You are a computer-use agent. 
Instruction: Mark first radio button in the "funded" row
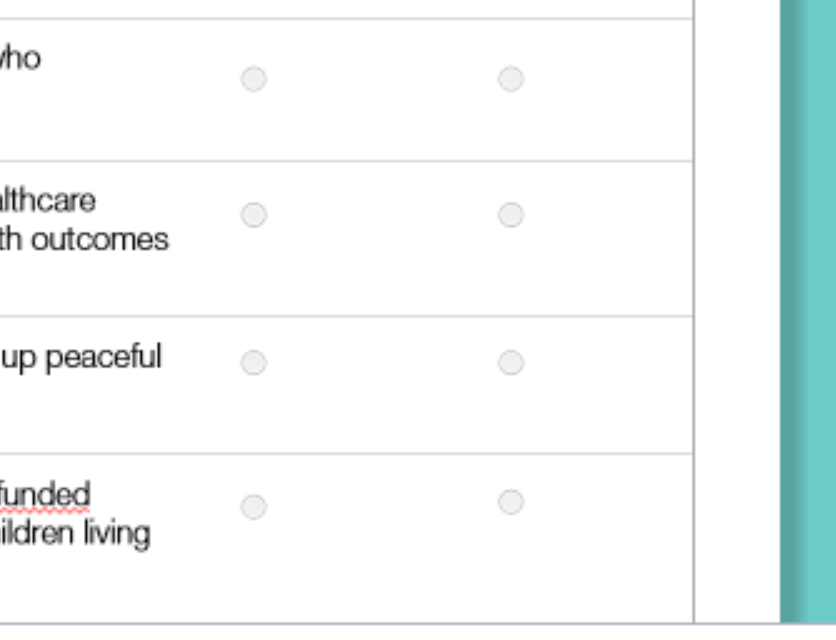(254, 507)
